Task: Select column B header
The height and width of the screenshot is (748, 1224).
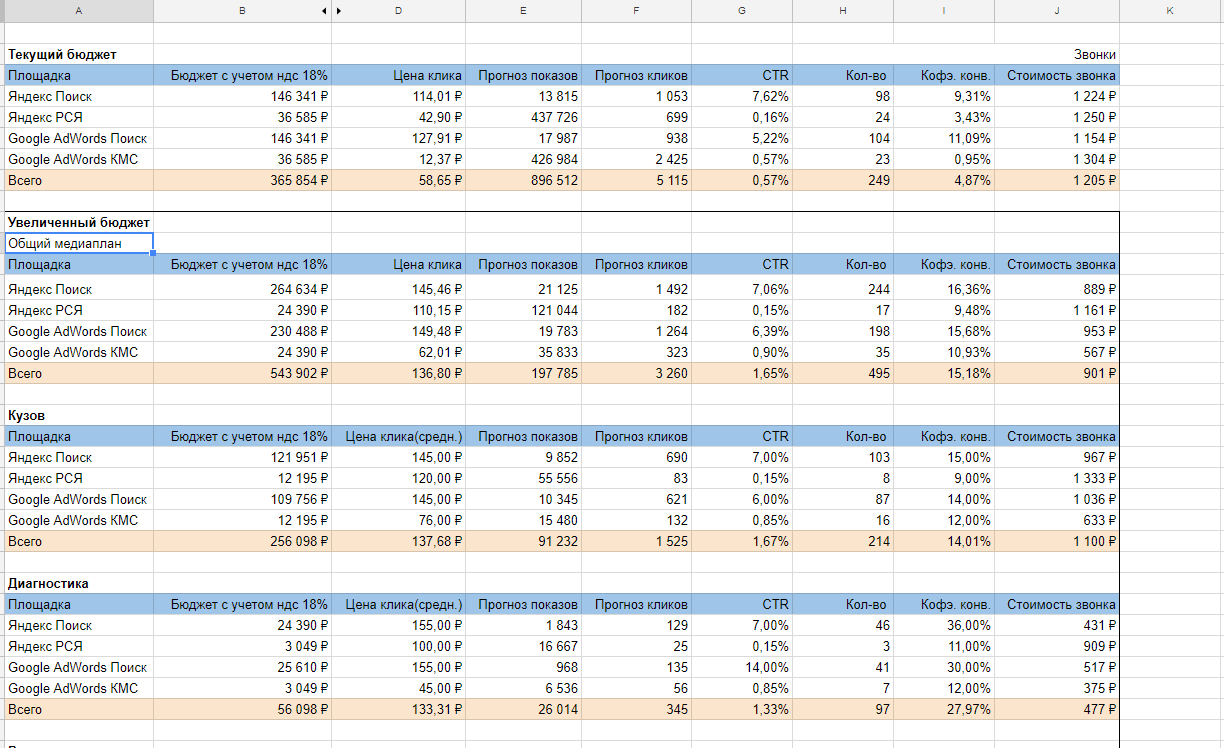Action: pos(242,10)
